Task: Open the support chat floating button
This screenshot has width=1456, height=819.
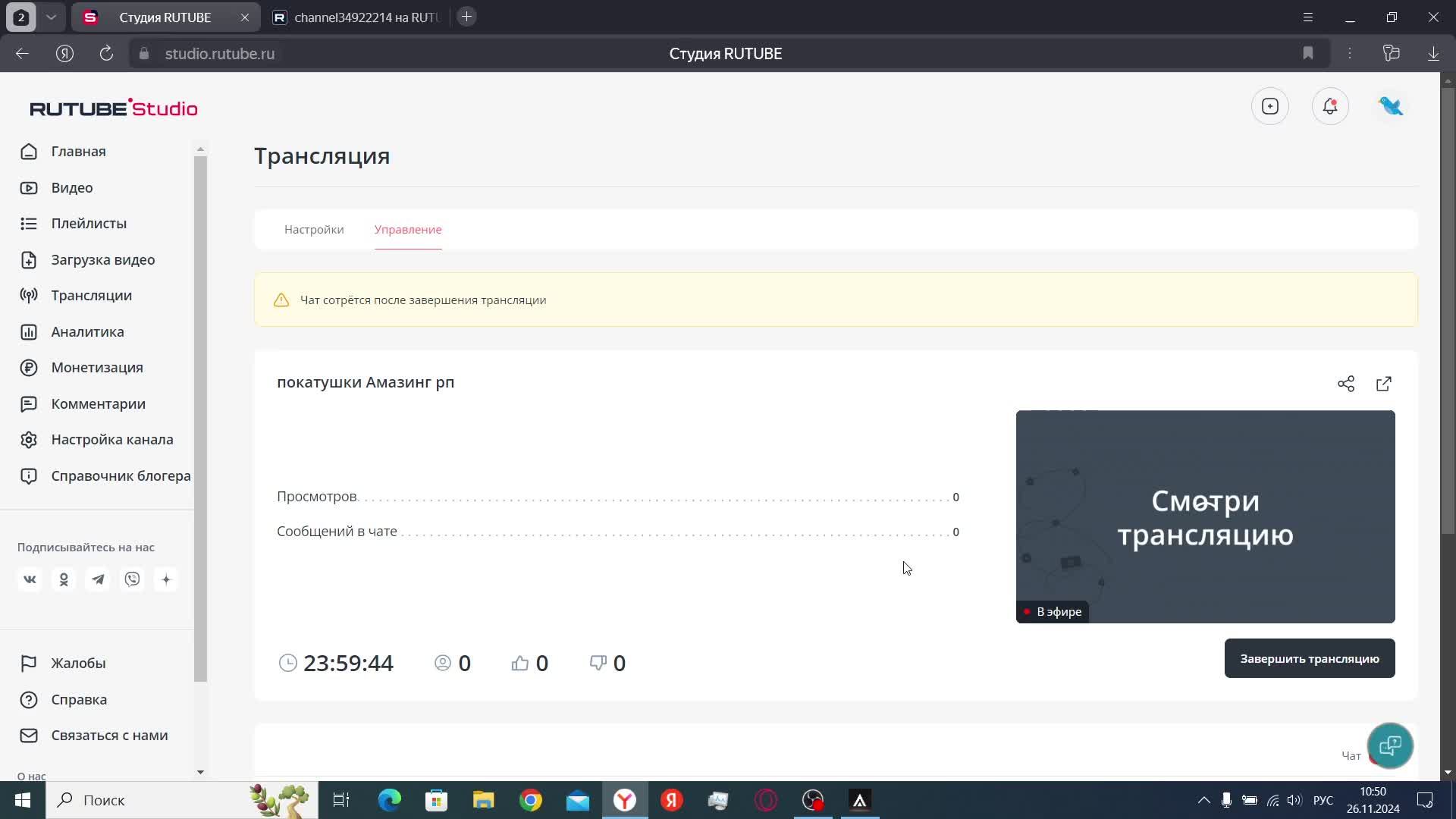Action: 1390,745
